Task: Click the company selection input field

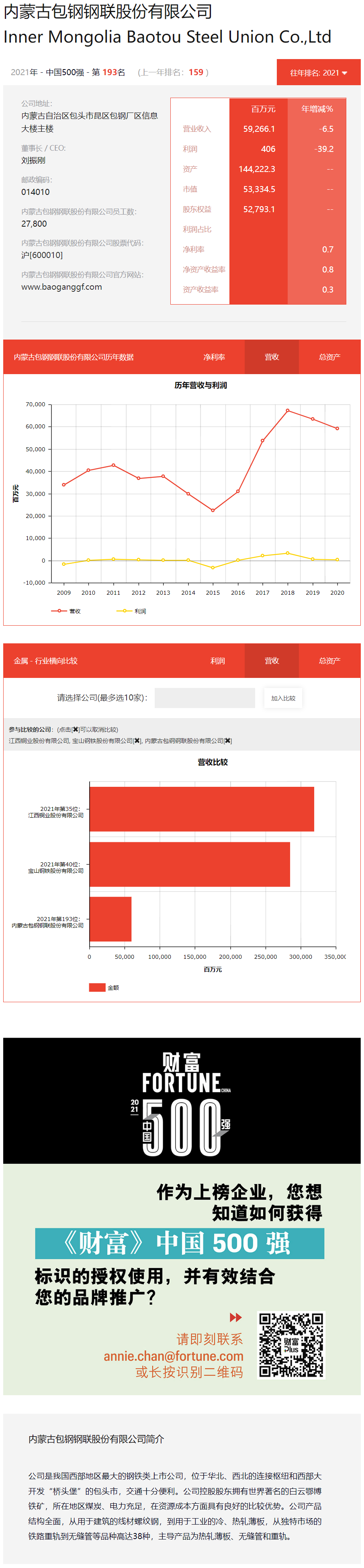Action: pos(204,698)
